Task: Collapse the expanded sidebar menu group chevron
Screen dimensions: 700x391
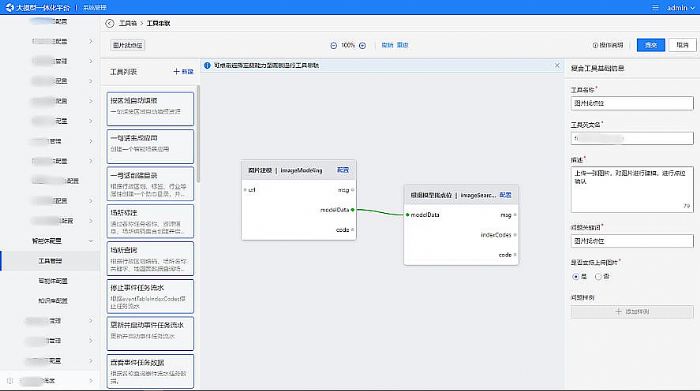Action: 91,241
